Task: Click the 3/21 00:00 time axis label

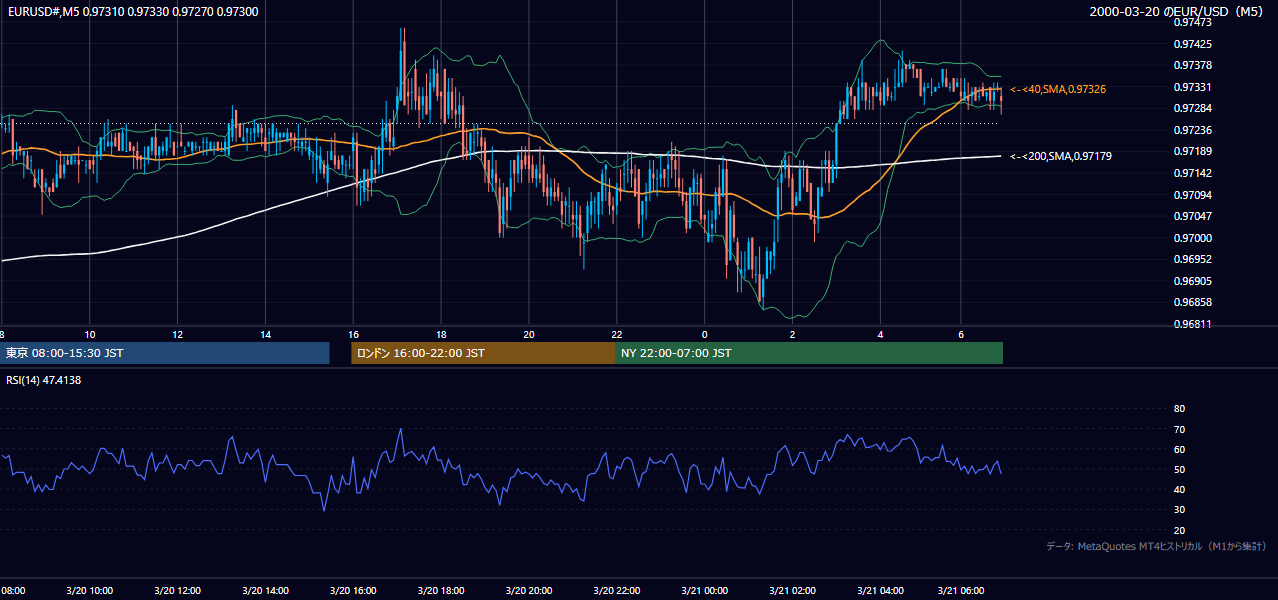Action: click(x=705, y=591)
